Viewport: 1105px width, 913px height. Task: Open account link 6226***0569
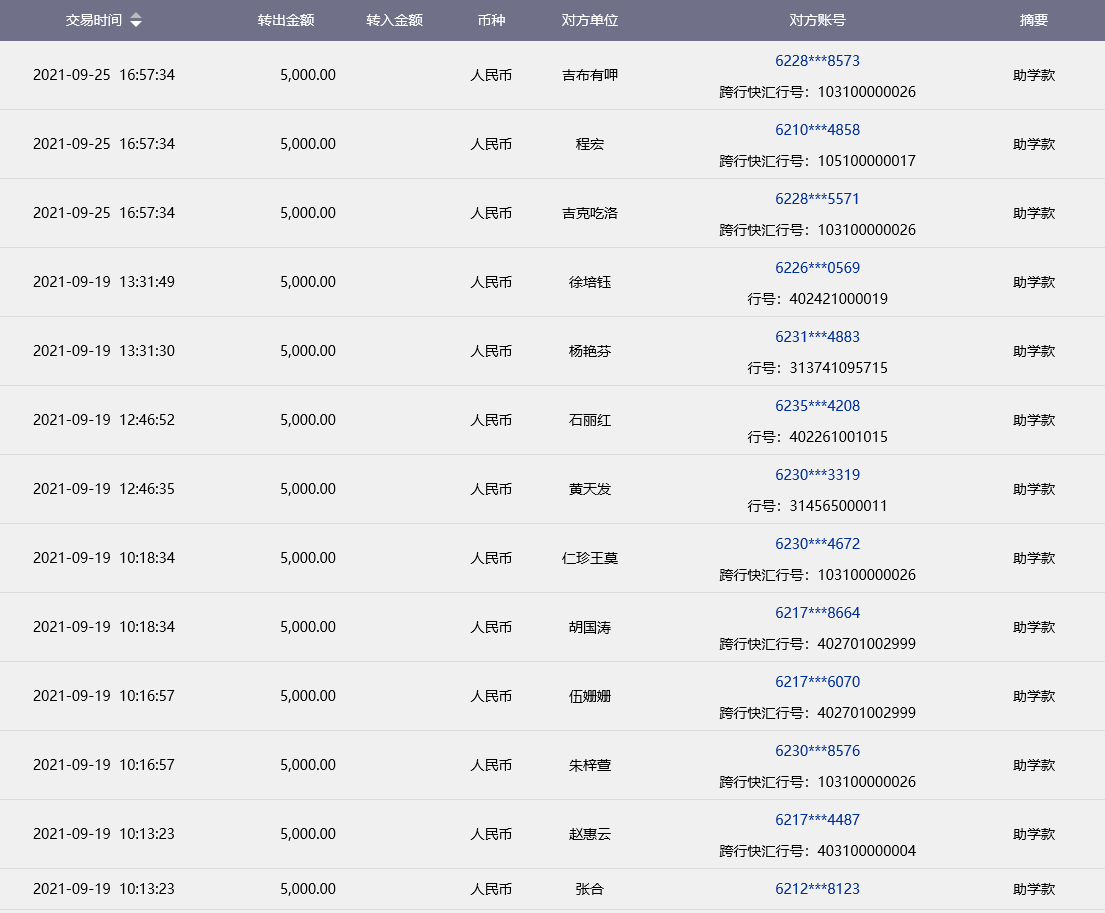[x=817, y=268]
